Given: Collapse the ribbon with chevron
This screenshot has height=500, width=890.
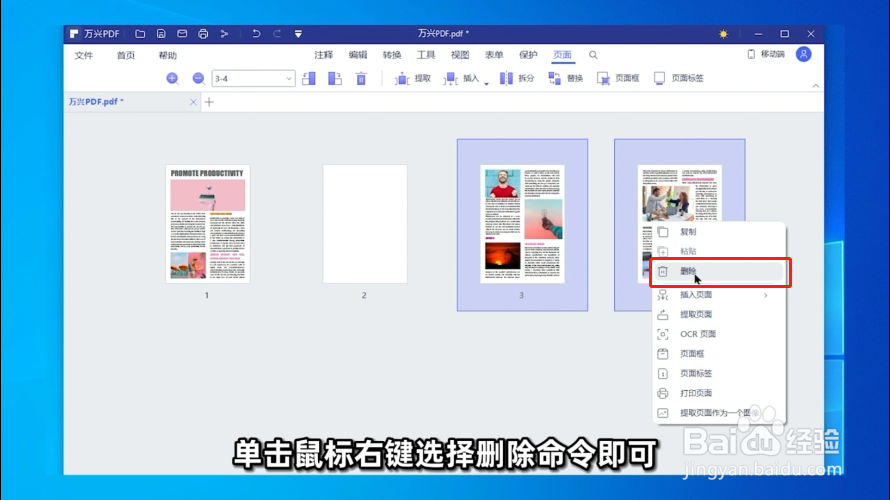Looking at the screenshot, I should coord(816,86).
